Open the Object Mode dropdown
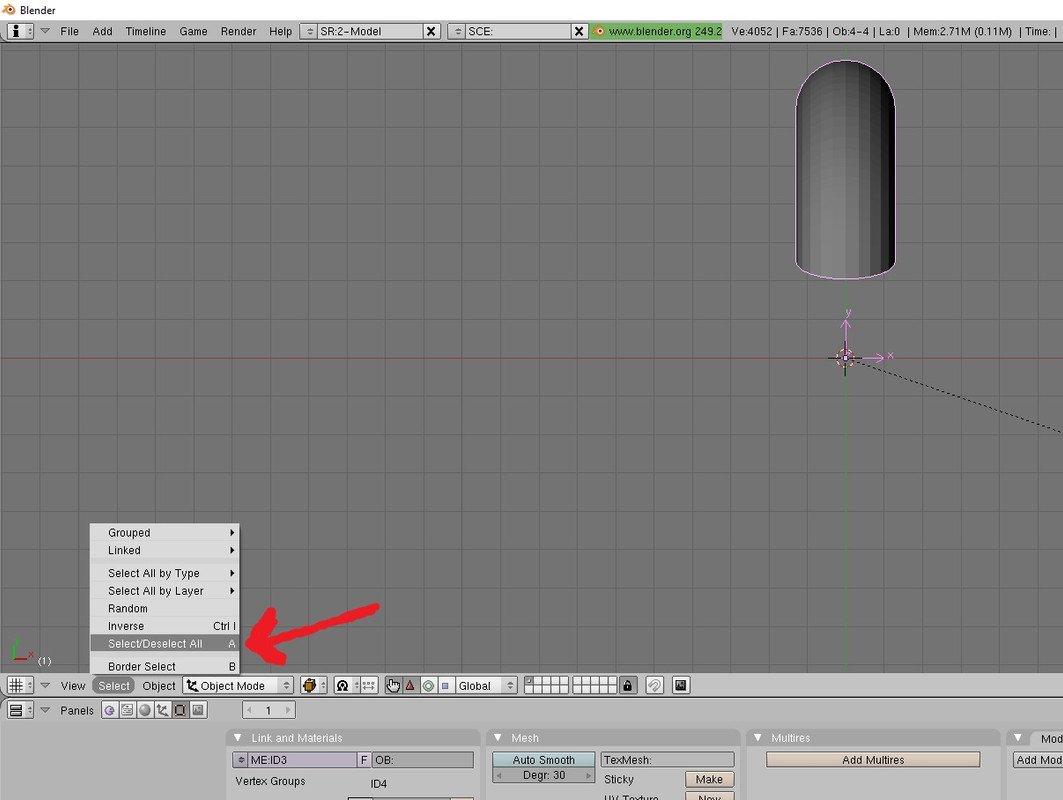Viewport: 1063px width, 800px height. [x=238, y=685]
